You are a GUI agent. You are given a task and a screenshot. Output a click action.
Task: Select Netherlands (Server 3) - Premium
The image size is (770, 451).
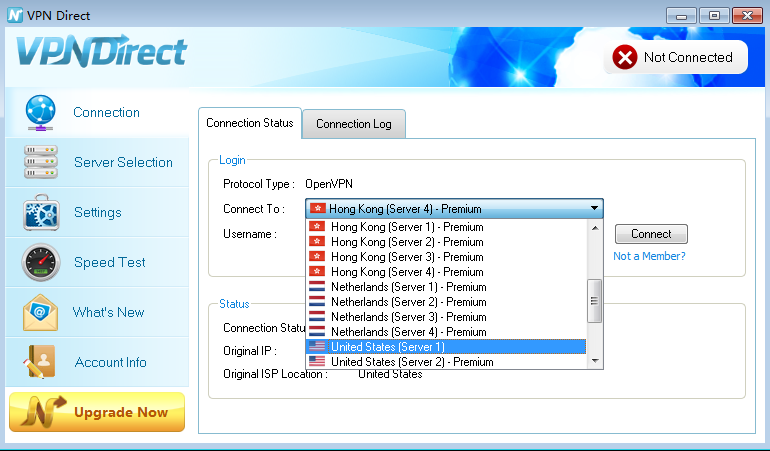pyautogui.click(x=446, y=317)
